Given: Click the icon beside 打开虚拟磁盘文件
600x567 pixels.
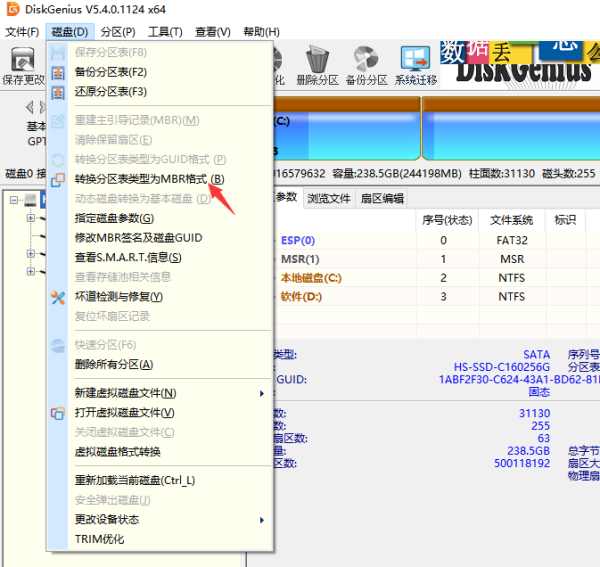Looking at the screenshot, I should (x=58, y=413).
